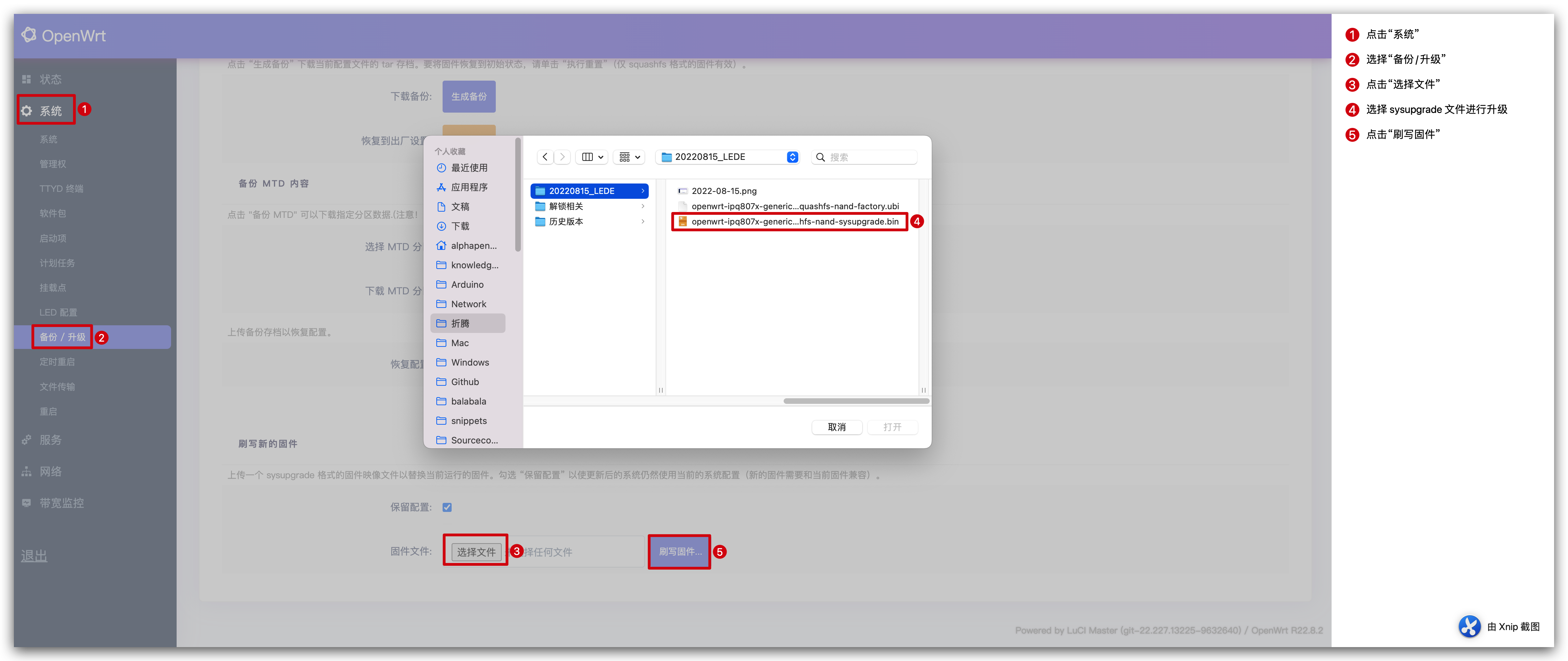
Task: Open the 软件包 menu item
Action: click(x=53, y=214)
